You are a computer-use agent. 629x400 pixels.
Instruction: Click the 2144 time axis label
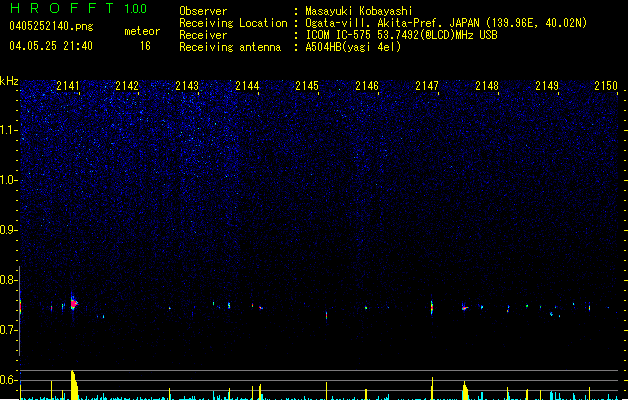coord(247,86)
